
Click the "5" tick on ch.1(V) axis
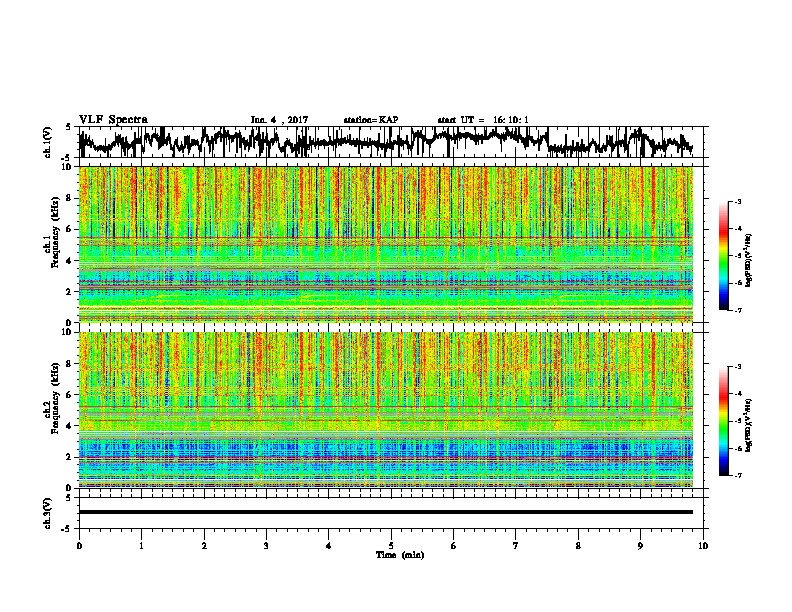point(69,127)
